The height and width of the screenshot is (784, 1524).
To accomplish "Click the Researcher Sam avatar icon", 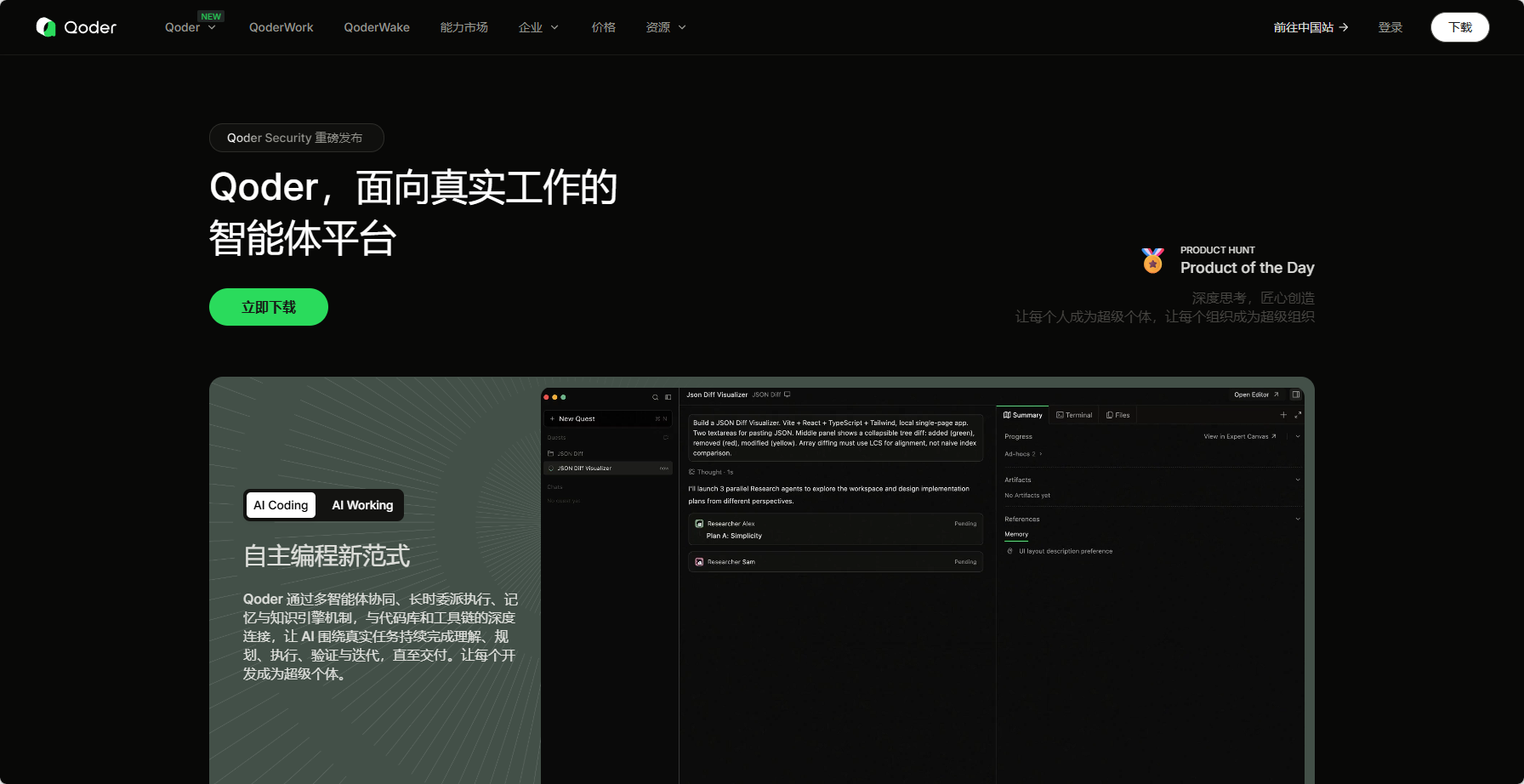I will tap(699, 562).
